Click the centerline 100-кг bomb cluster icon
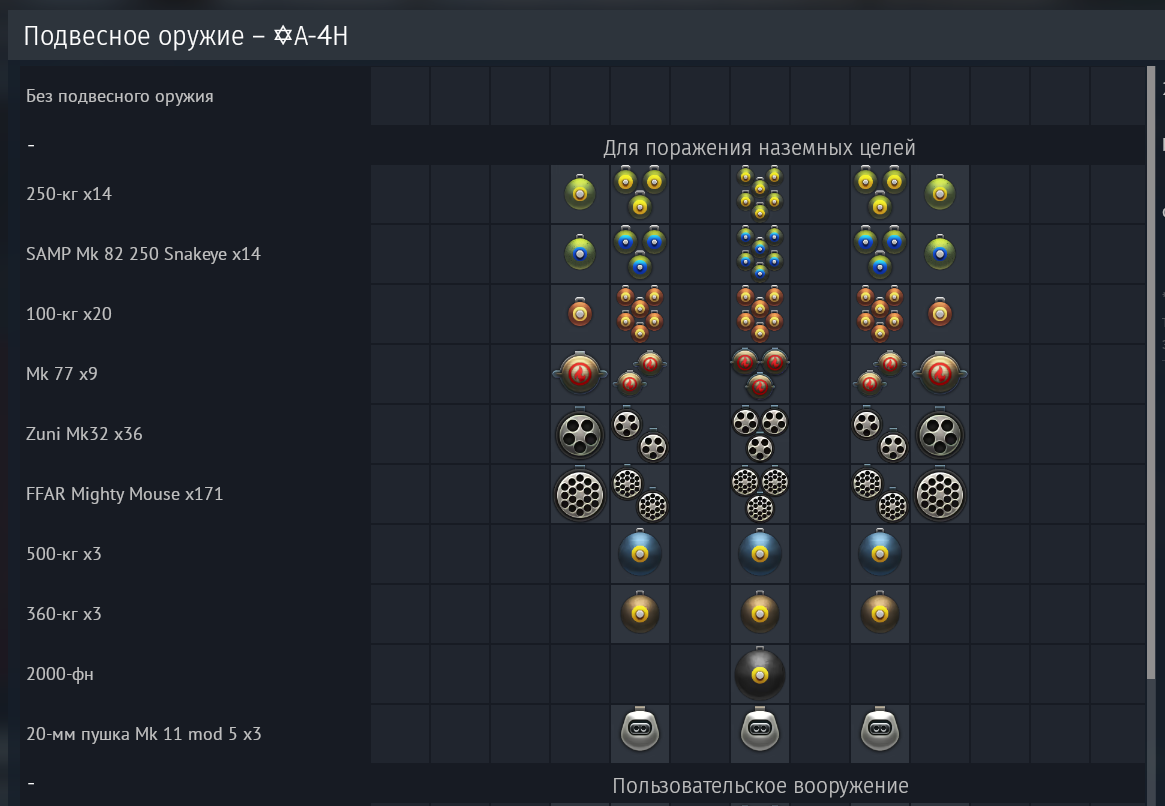Viewport: 1165px width, 806px height. tap(759, 313)
